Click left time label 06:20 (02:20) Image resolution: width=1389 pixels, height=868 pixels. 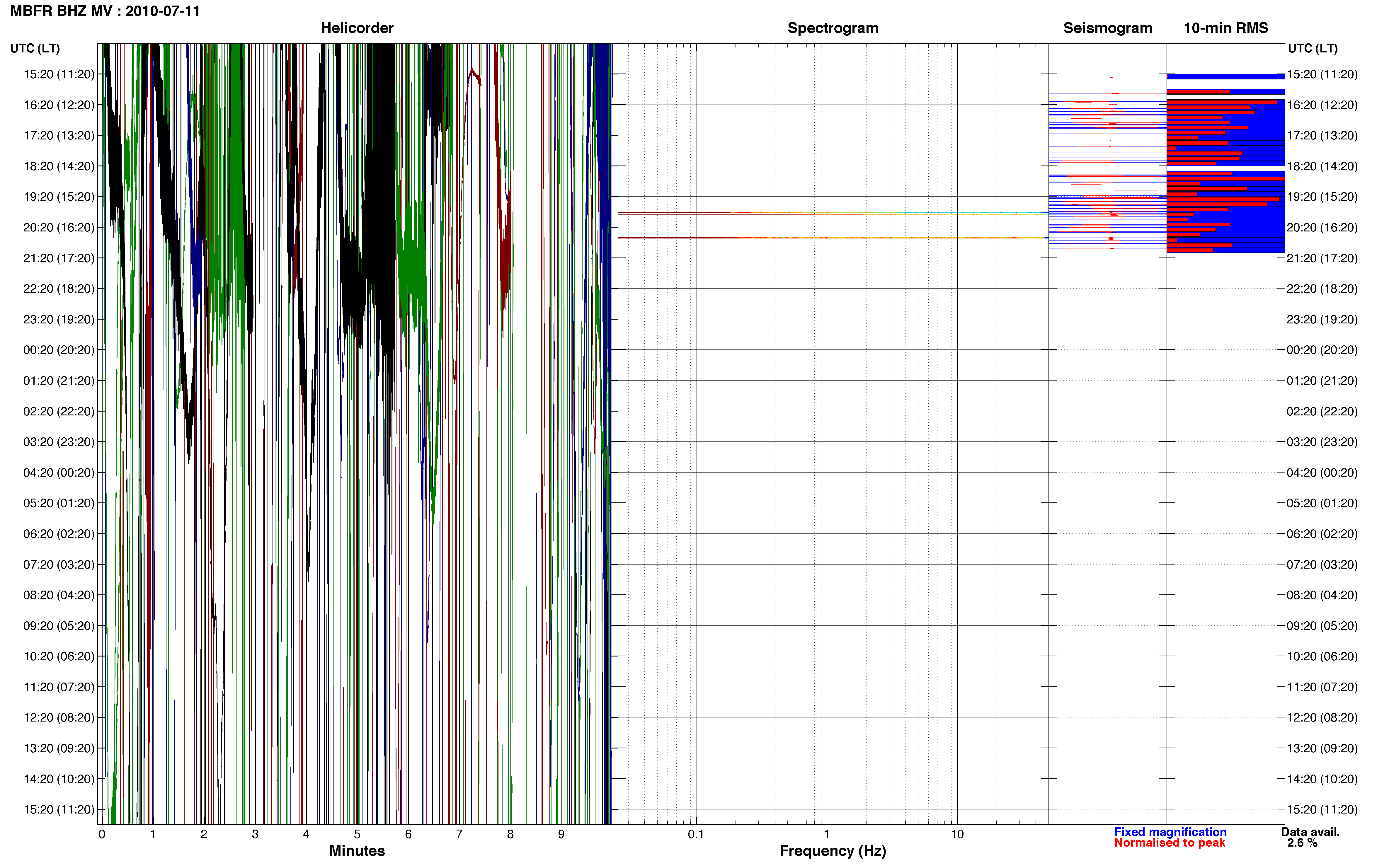(59, 534)
